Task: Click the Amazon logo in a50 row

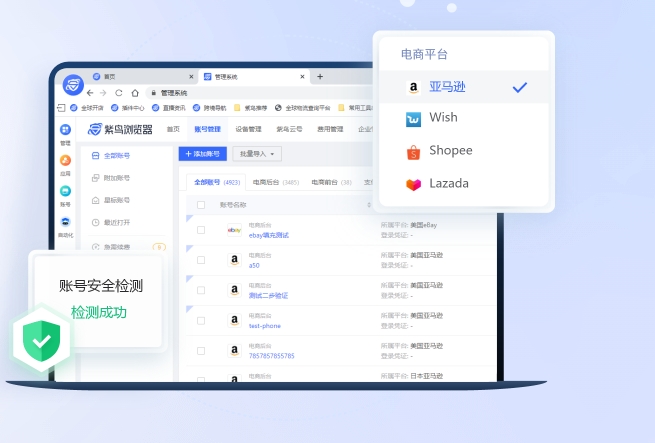Action: 234,260
